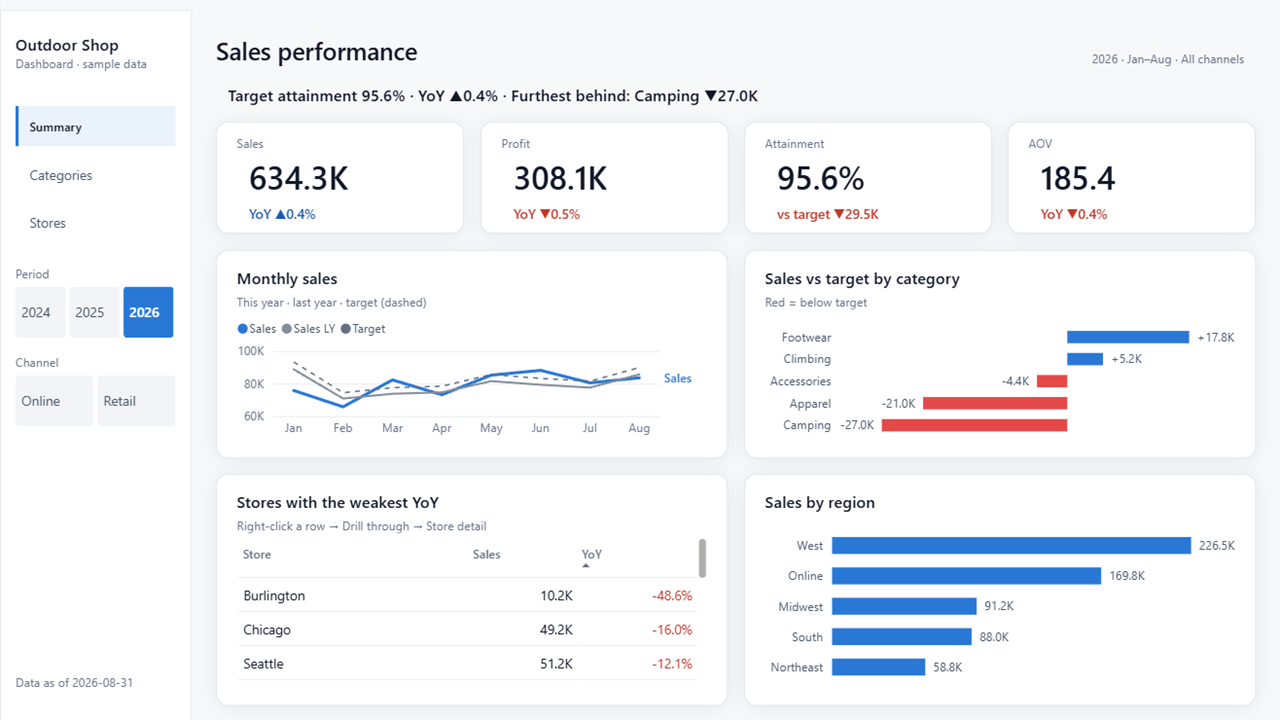Image resolution: width=1280 pixels, height=720 pixels.
Task: Click the YoY sort arrow icon
Action: click(x=586, y=566)
